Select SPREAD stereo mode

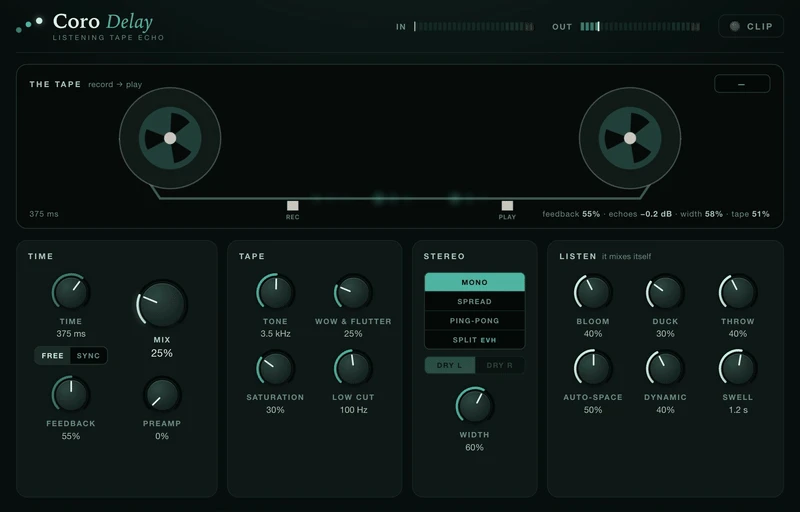[474, 301]
